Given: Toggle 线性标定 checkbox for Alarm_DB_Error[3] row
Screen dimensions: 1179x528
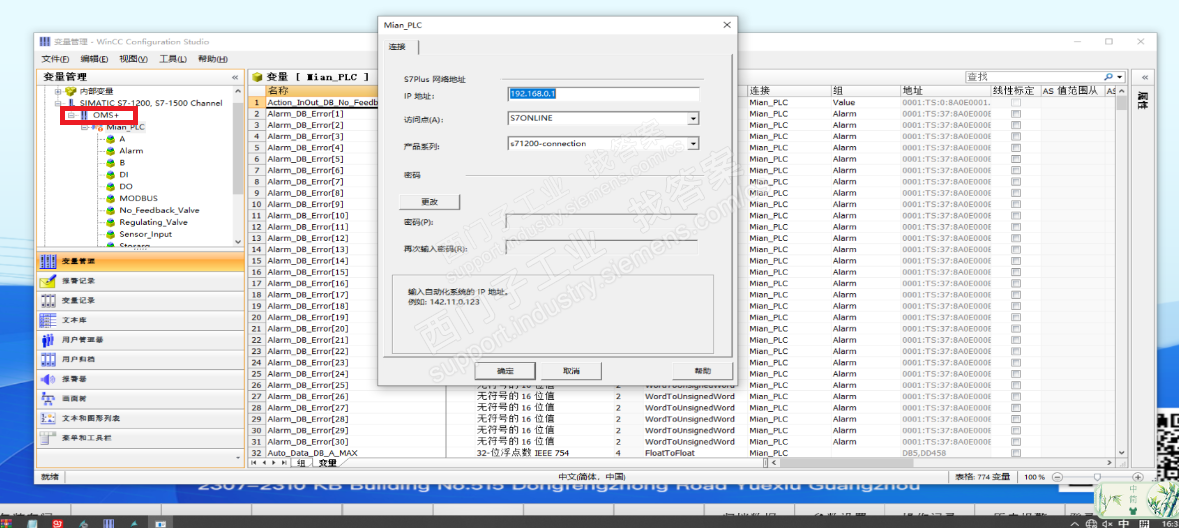Looking at the screenshot, I should tap(1016, 136).
